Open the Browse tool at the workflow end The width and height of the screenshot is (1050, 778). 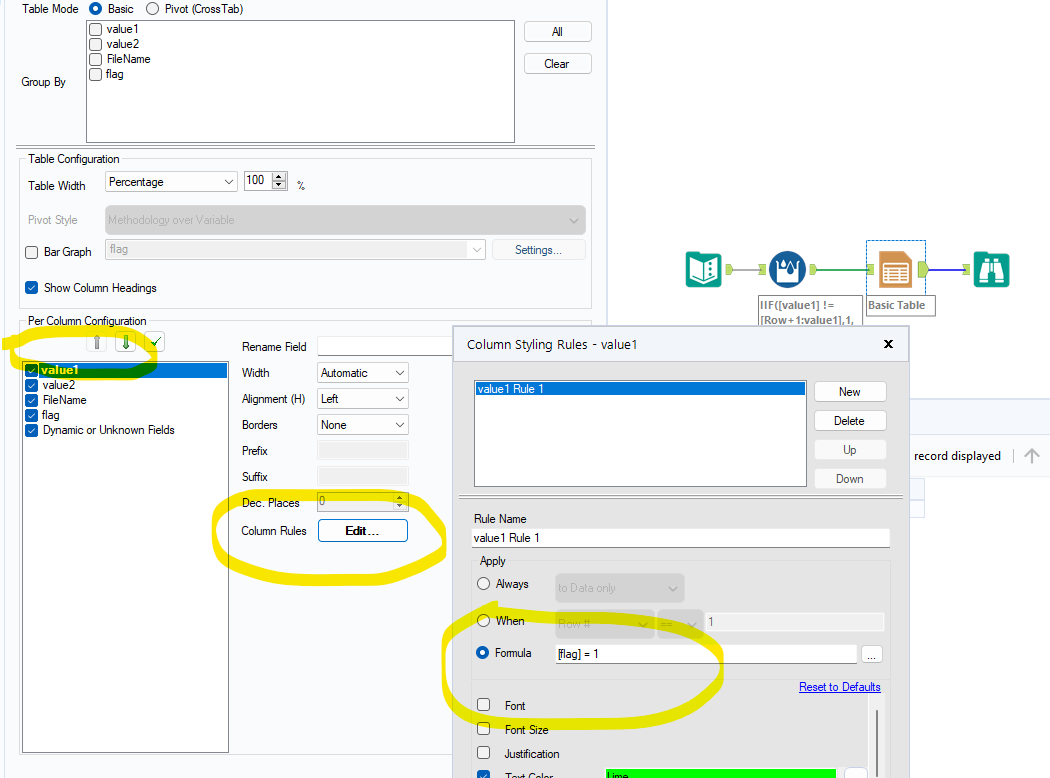pos(991,269)
